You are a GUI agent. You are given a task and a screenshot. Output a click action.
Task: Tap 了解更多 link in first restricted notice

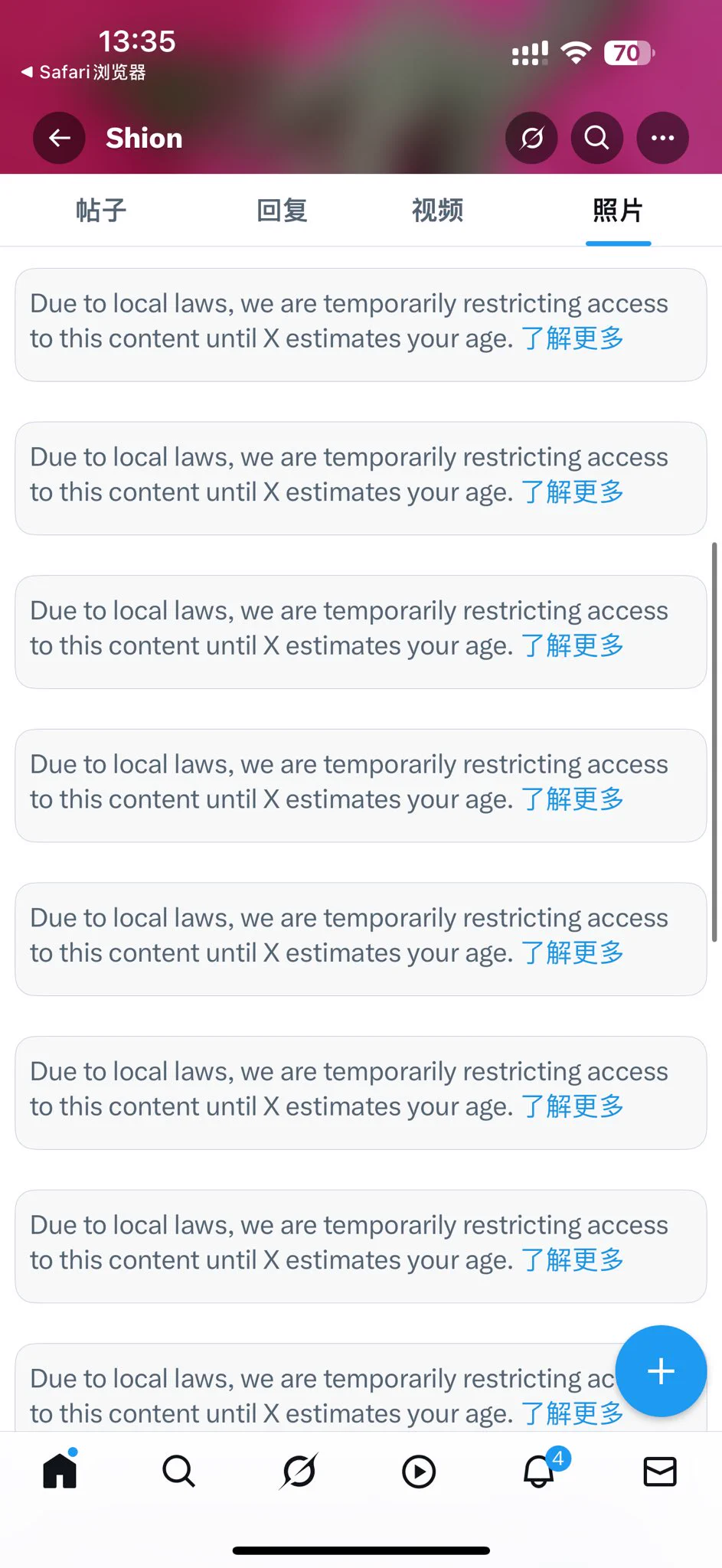573,338
